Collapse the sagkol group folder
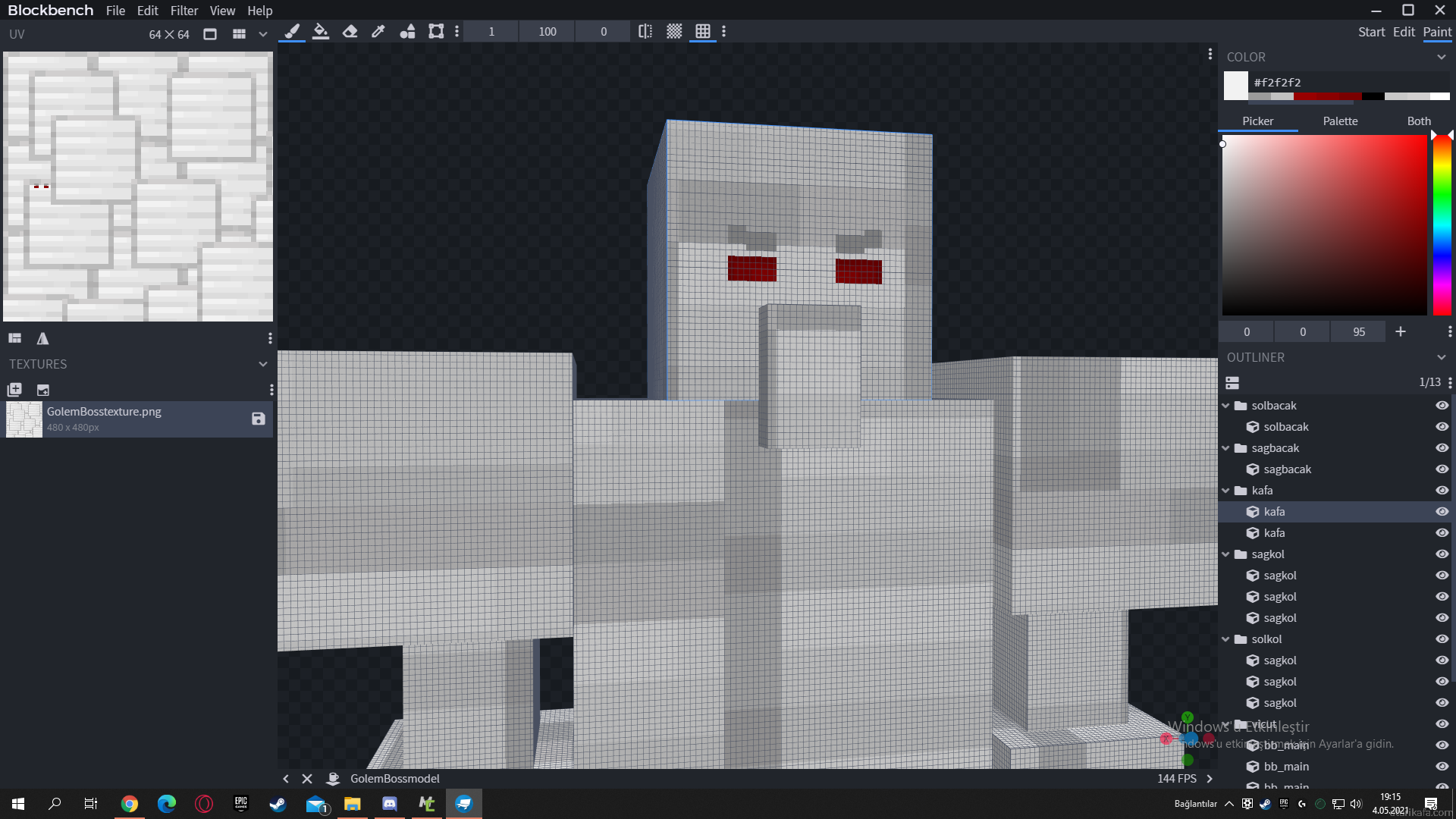 tap(1225, 554)
